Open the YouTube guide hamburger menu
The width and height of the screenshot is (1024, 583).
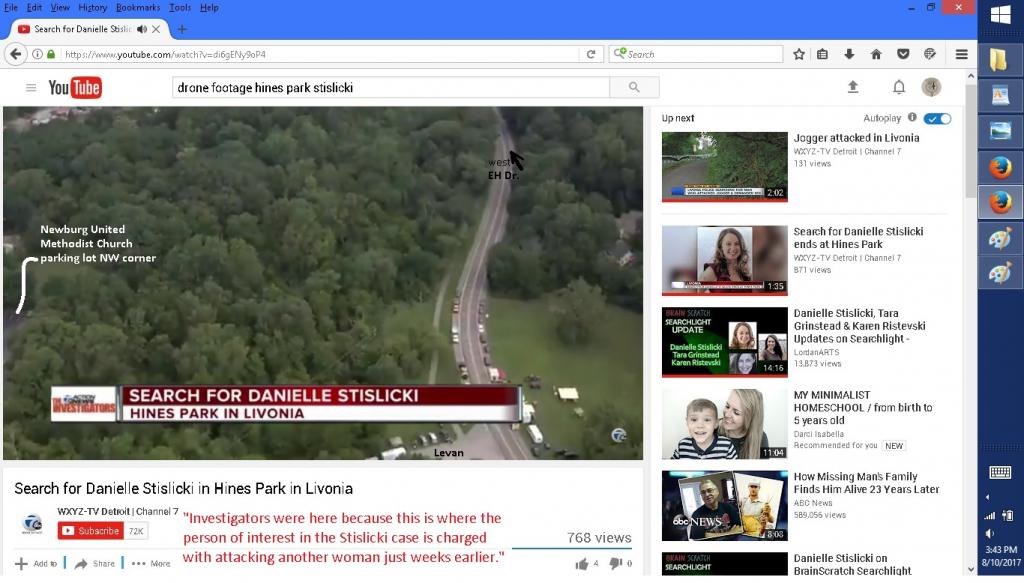31,88
